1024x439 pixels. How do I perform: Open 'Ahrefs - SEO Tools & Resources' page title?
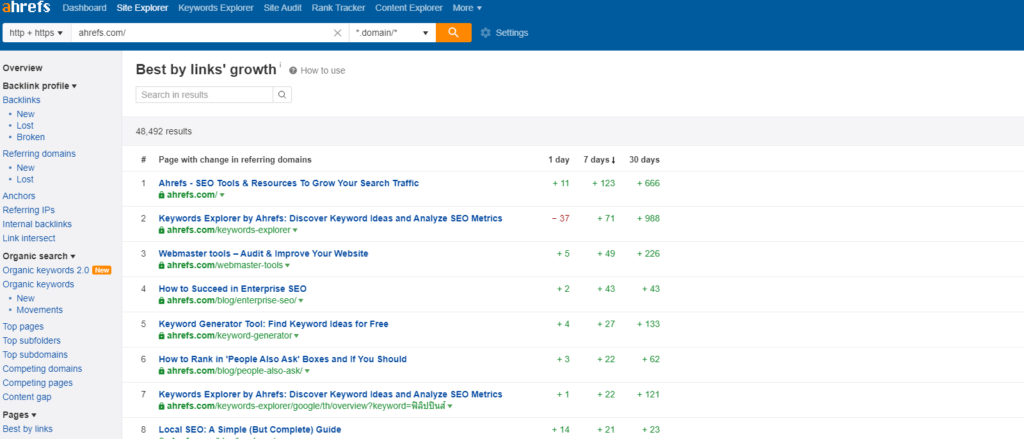tap(289, 183)
